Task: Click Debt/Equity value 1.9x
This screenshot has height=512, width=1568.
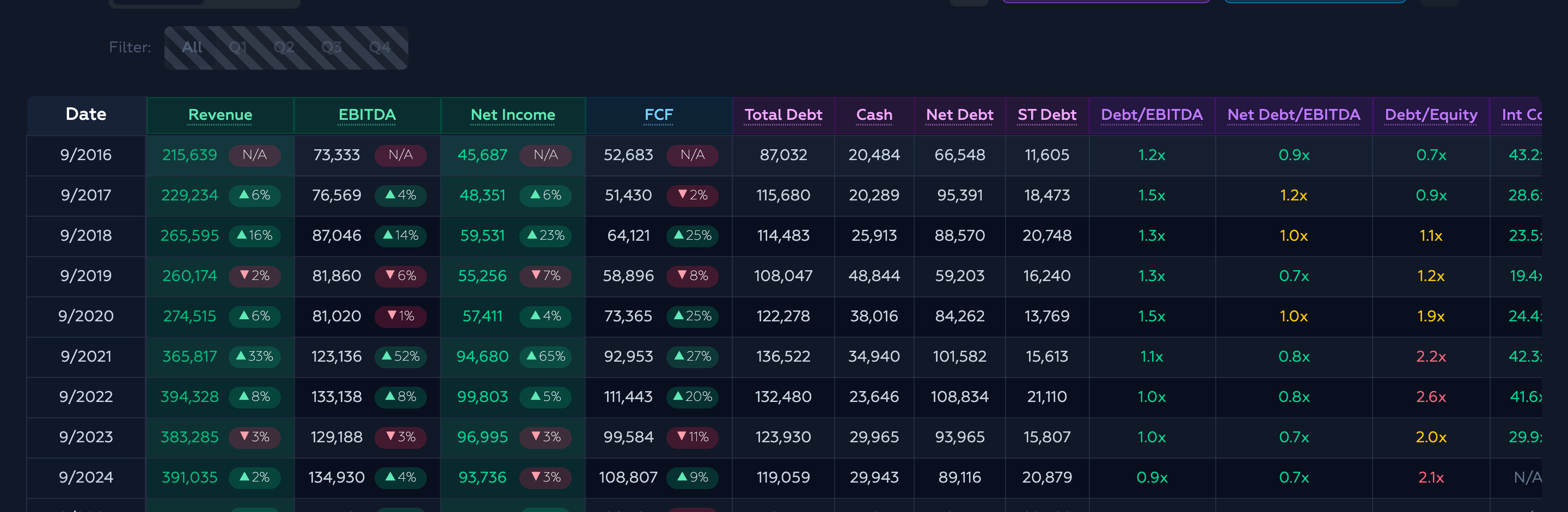Action: point(1431,316)
